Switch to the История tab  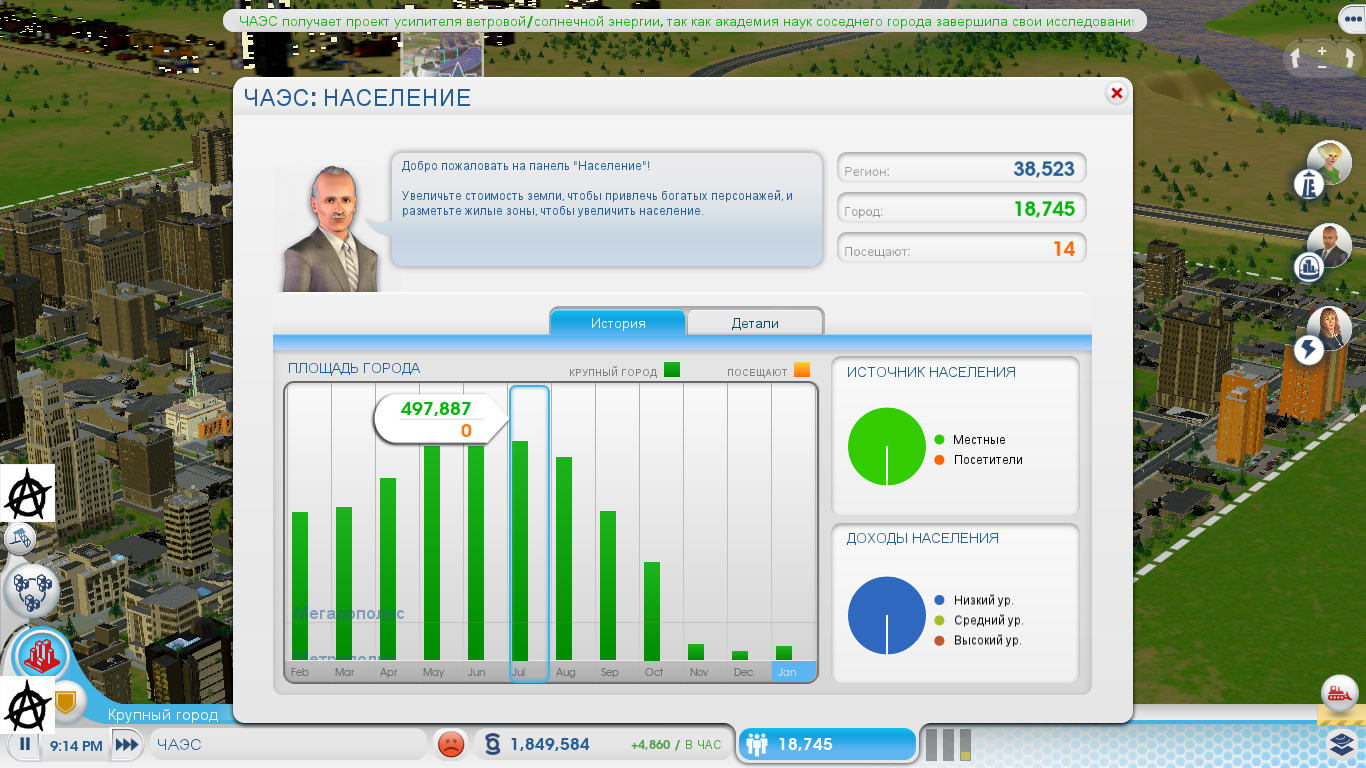click(618, 323)
